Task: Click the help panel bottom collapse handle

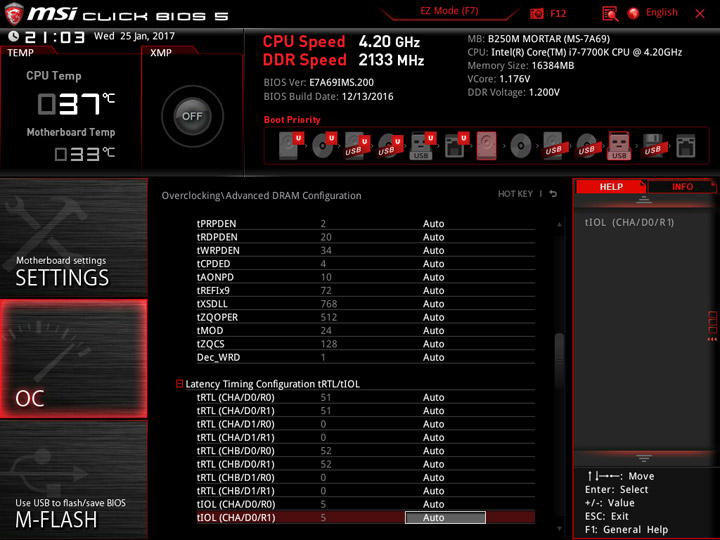Action: (643, 458)
